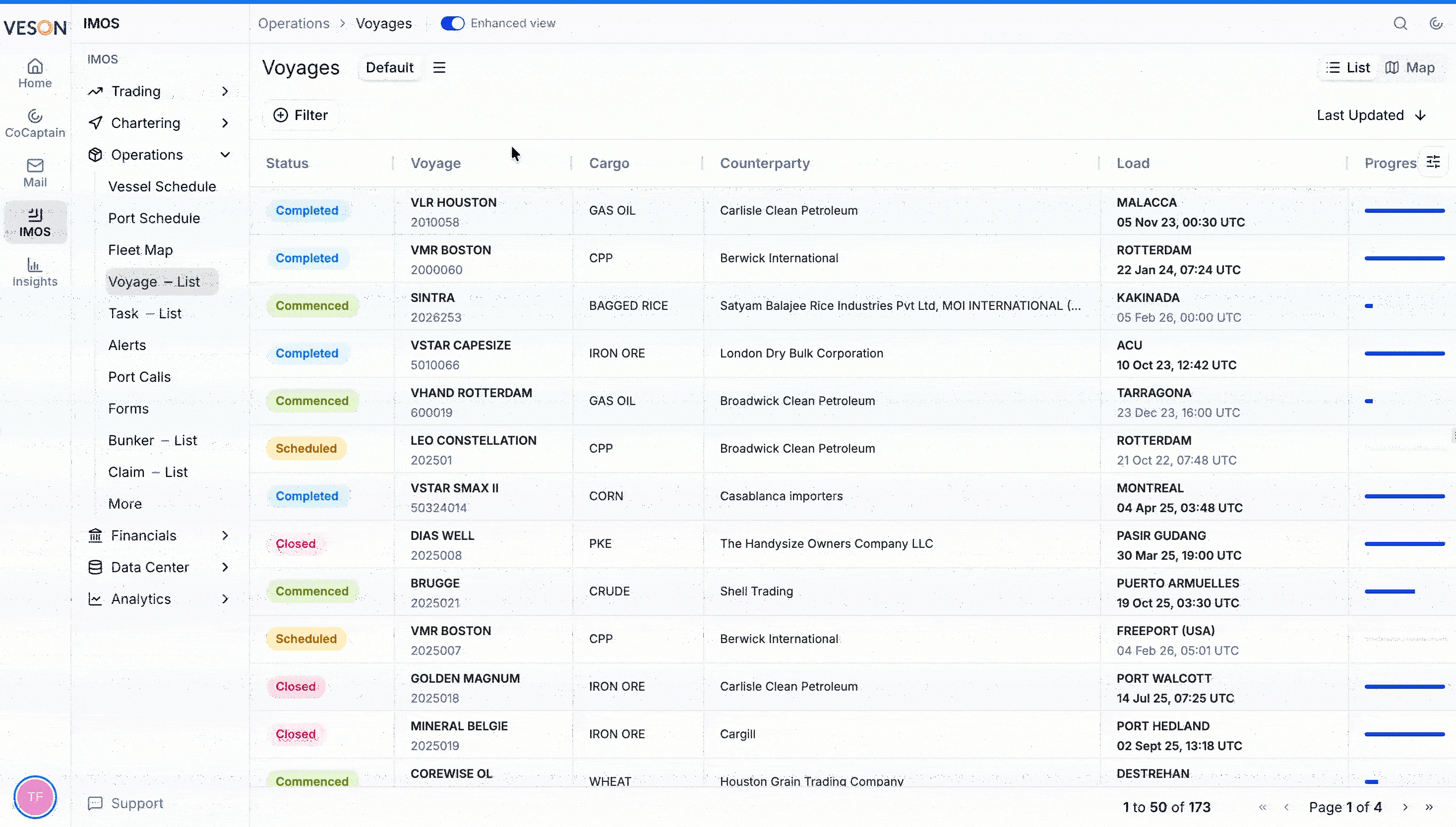1456x827 pixels.
Task: Click the Data Center database icon
Action: pyautogui.click(x=95, y=567)
